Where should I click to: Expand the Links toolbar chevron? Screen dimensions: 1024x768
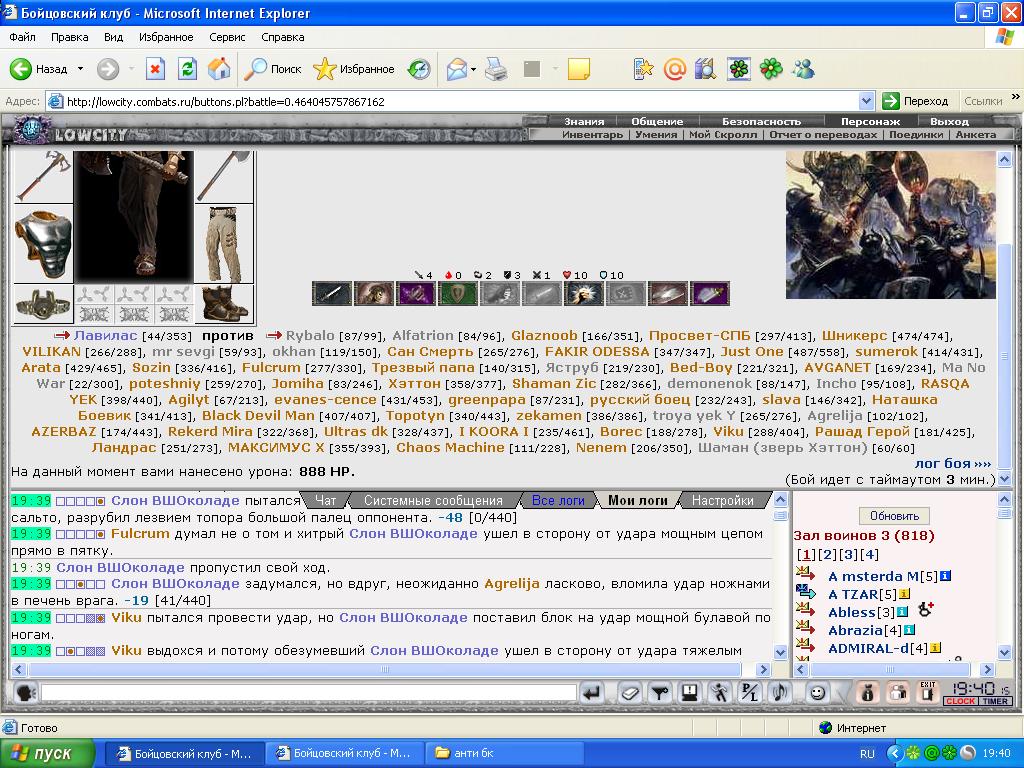click(x=1016, y=97)
